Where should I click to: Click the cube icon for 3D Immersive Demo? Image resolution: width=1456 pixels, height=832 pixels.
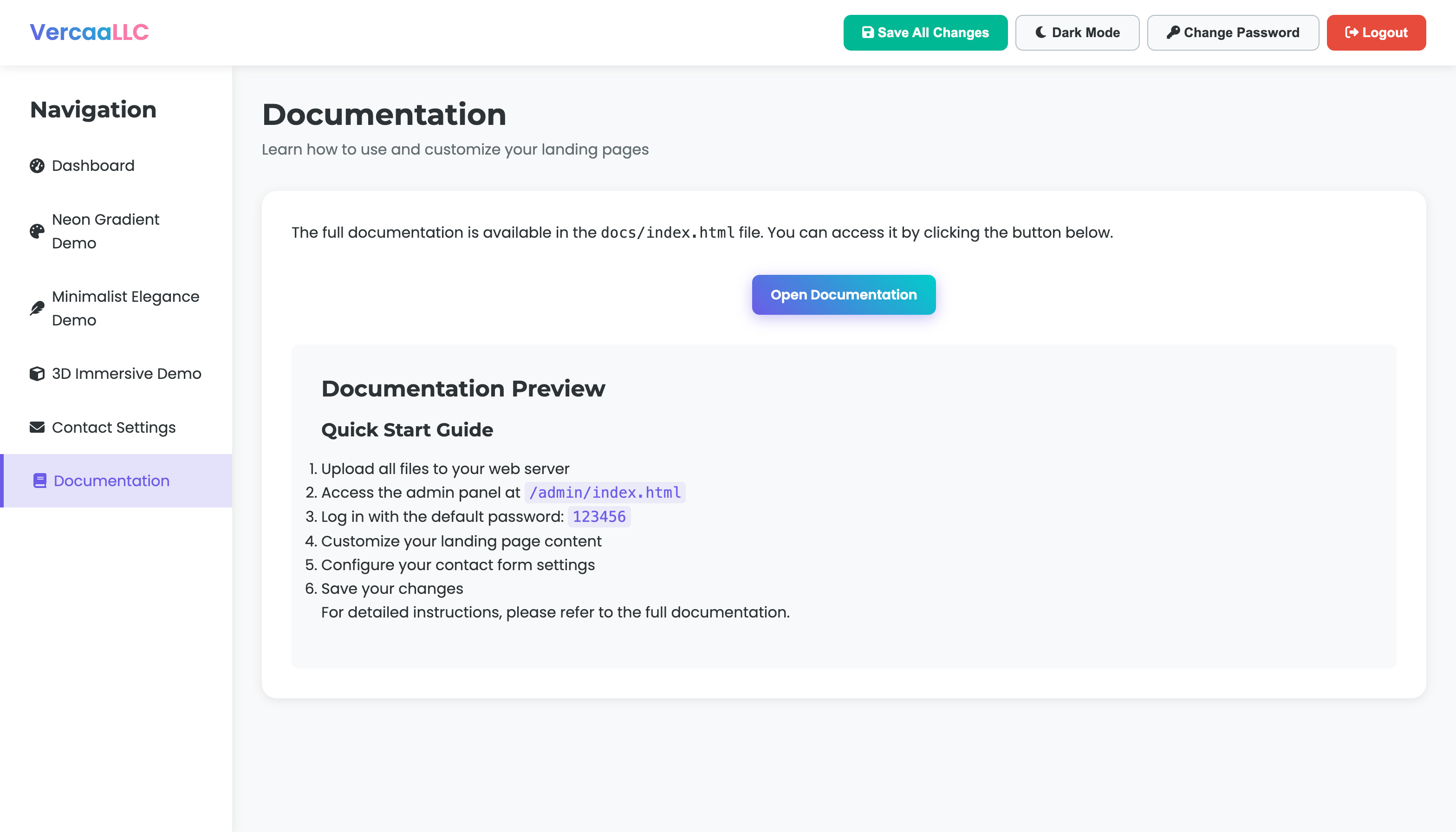37,374
